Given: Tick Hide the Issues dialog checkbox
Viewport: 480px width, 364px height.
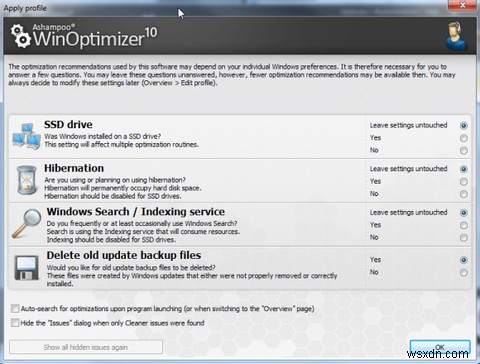Looking at the screenshot, I should [x=15, y=323].
